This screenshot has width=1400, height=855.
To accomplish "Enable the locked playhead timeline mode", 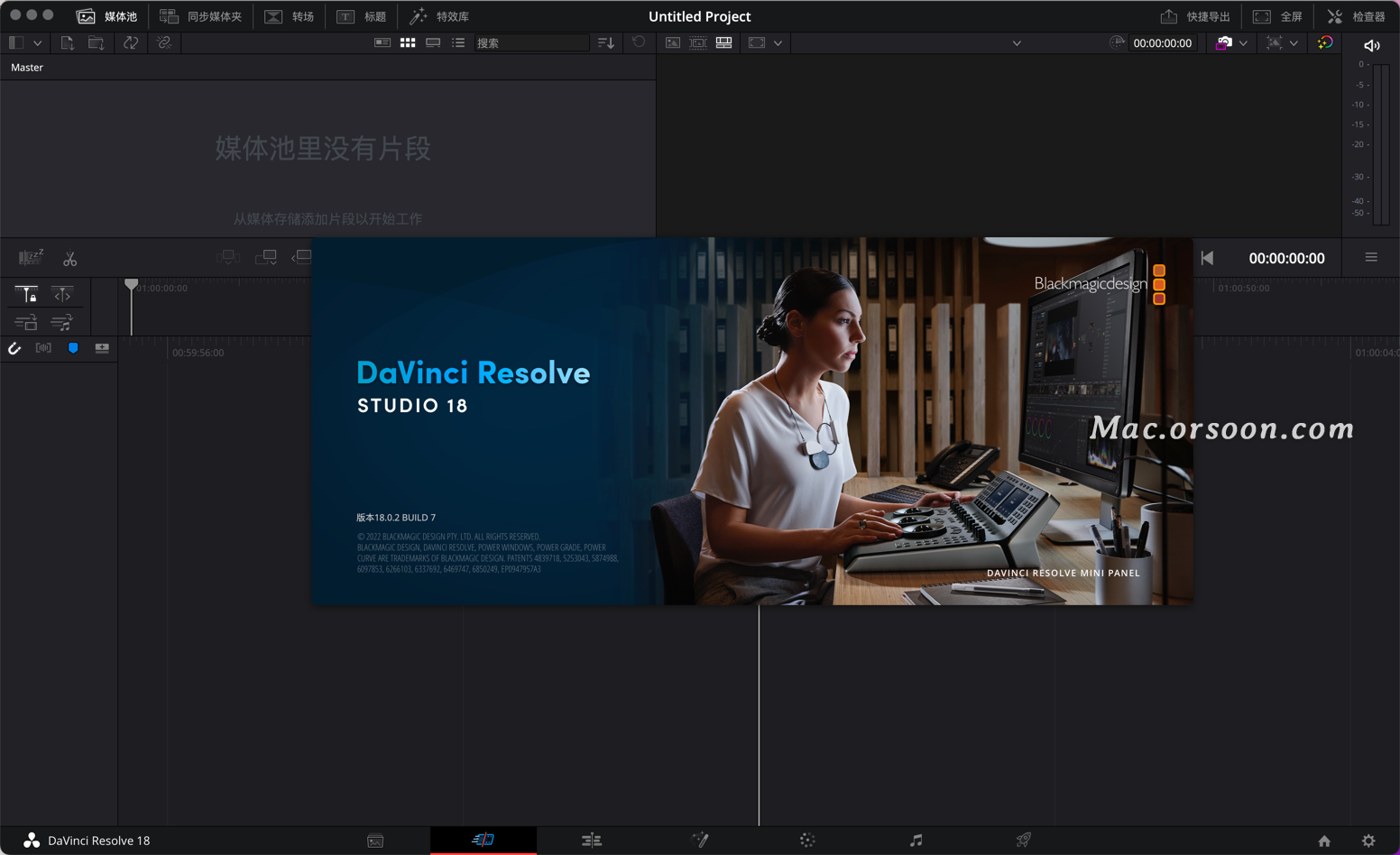I will (26, 295).
